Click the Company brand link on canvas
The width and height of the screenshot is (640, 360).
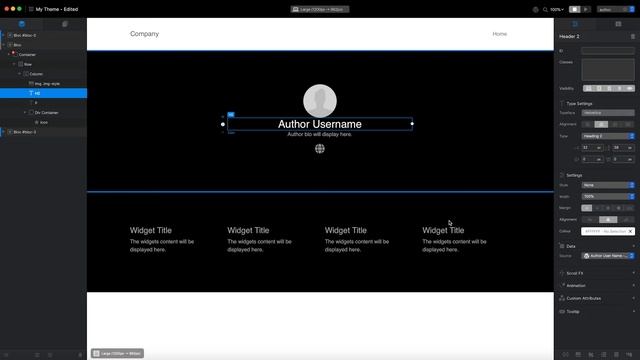tap(144, 34)
